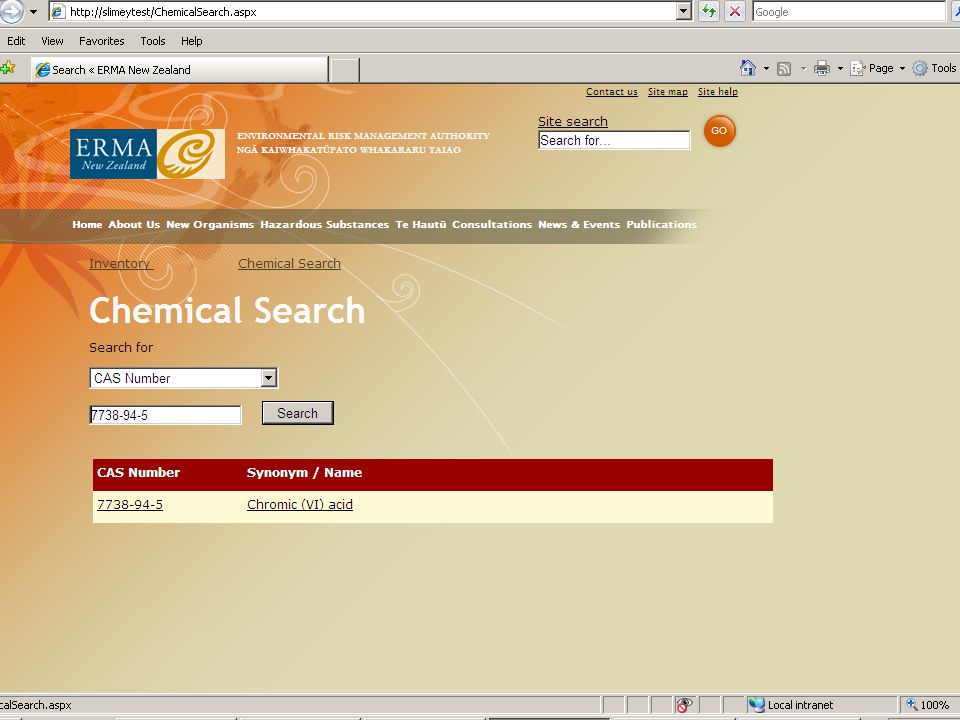Click the privacy report eye icon in status bar
Viewport: 960px width, 720px height.
(x=684, y=705)
